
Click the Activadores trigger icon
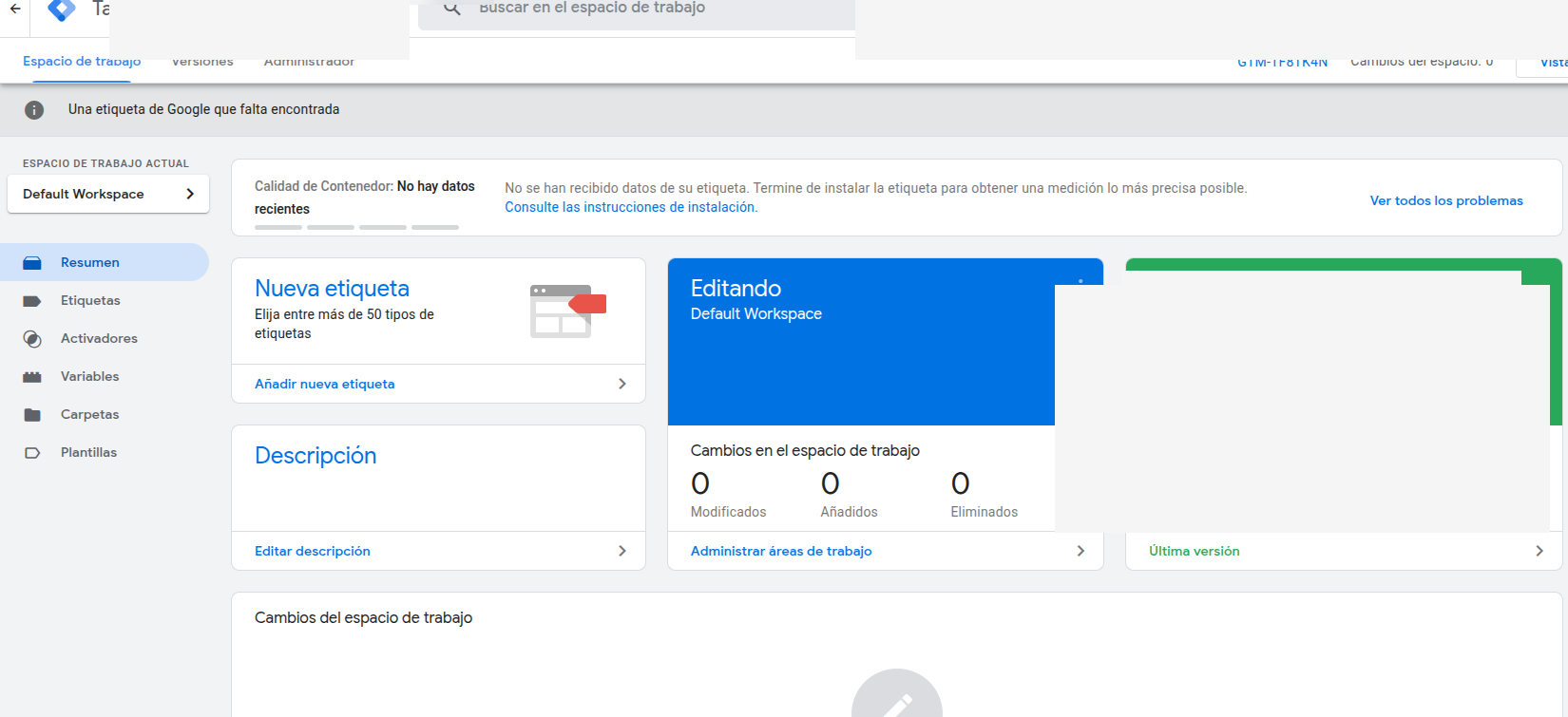(x=32, y=339)
